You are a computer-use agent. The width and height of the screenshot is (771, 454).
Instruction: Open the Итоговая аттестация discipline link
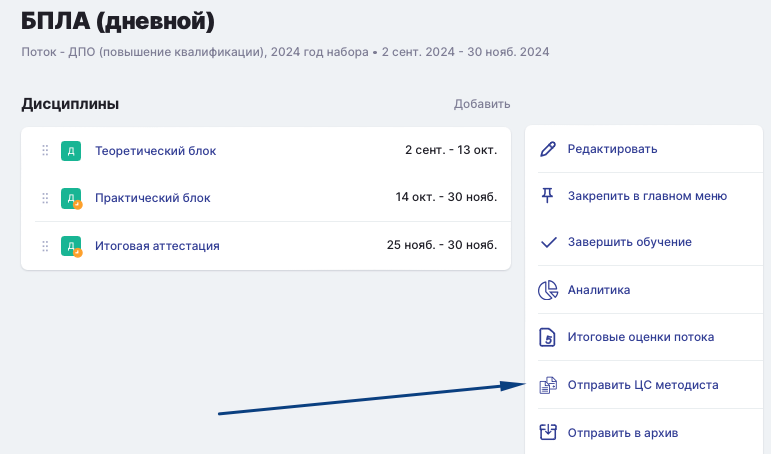pyautogui.click(x=157, y=246)
